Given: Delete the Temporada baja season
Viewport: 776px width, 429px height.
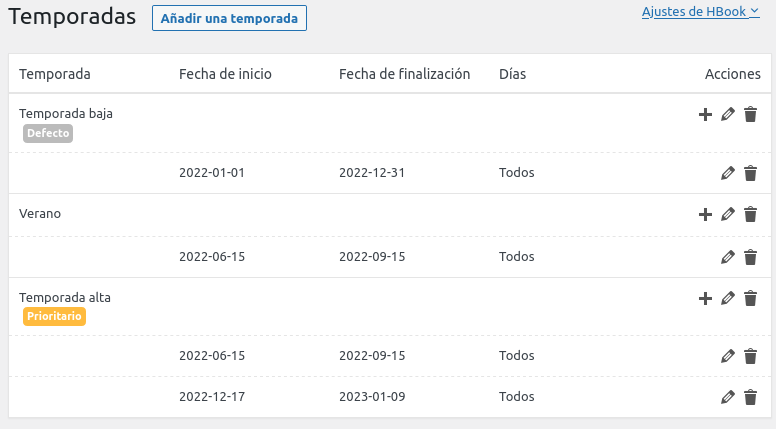Looking at the screenshot, I should click(x=750, y=115).
